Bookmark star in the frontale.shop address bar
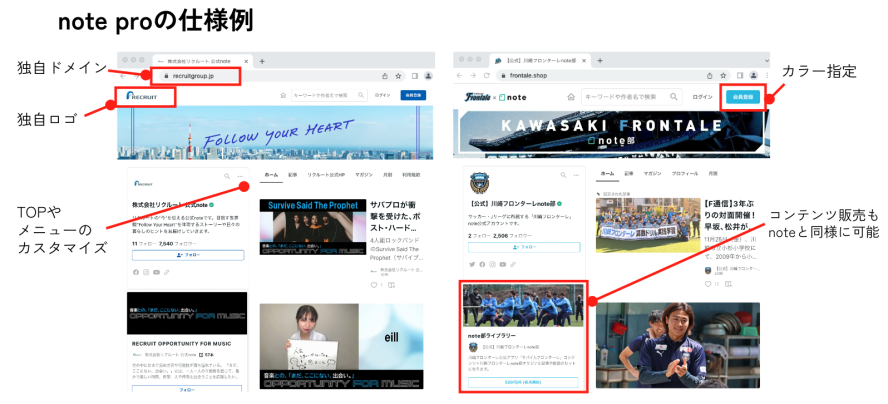The height and width of the screenshot is (404, 888). pyautogui.click(x=724, y=75)
